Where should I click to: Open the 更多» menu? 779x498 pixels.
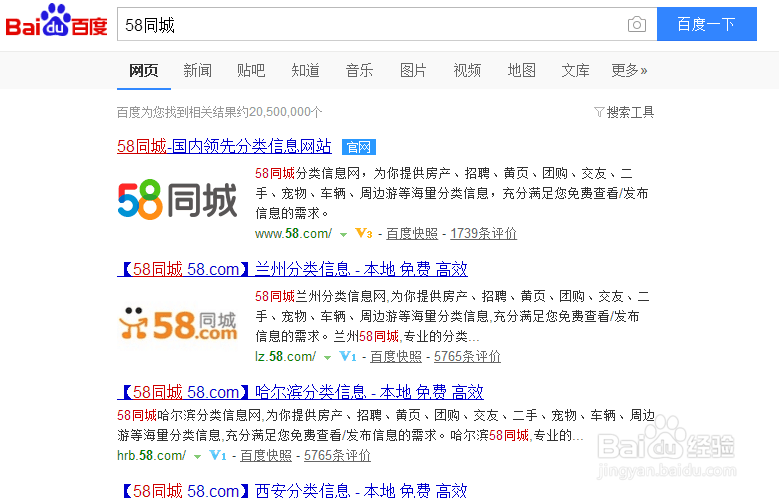tap(629, 71)
